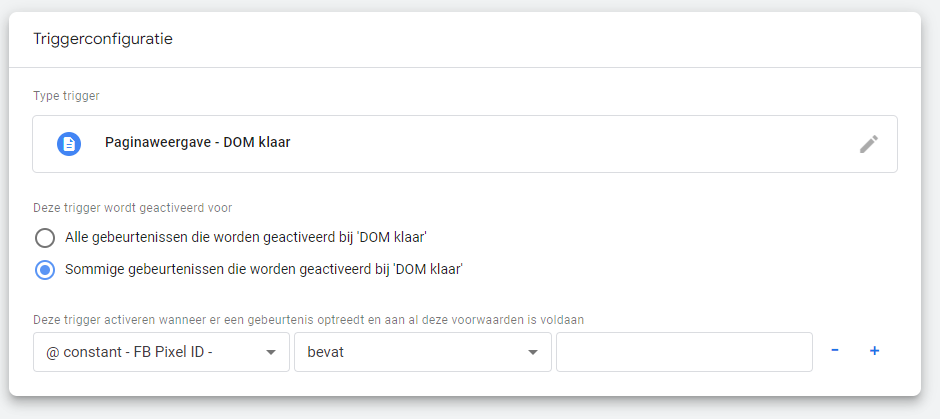
Task: Click the arrow on the 'bevat' dropdown
Action: tap(534, 352)
